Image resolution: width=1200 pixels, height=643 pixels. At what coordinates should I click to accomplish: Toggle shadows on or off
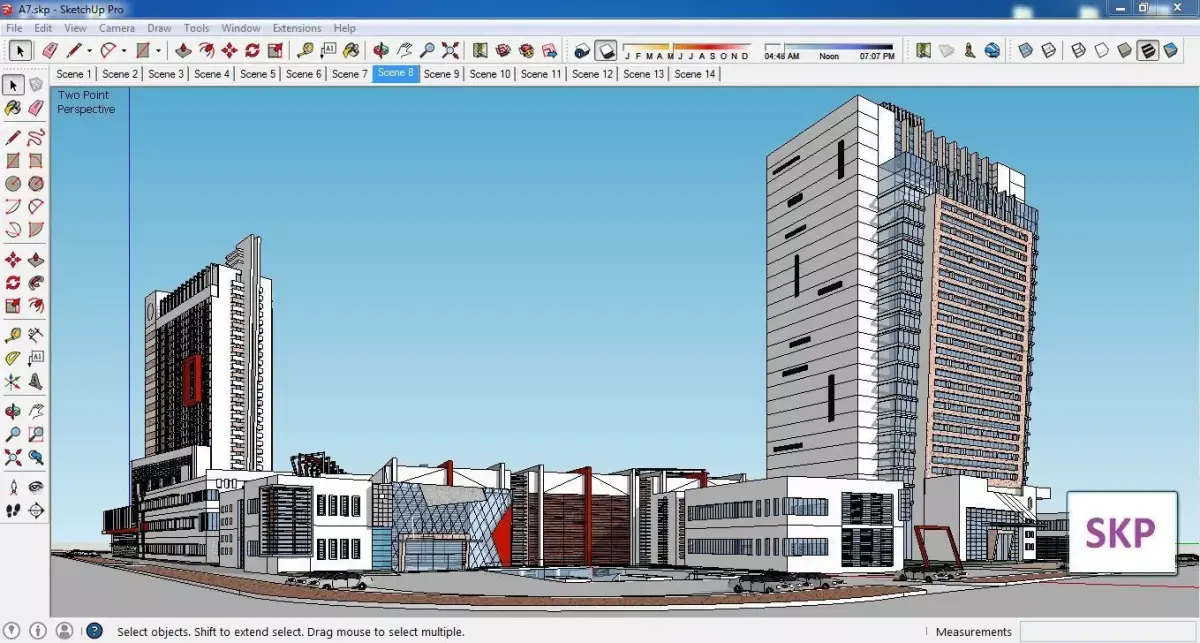coord(605,50)
